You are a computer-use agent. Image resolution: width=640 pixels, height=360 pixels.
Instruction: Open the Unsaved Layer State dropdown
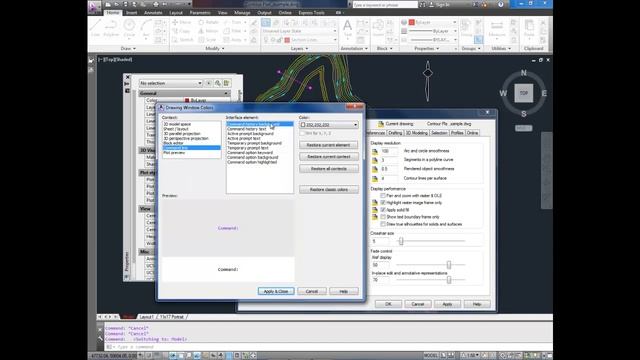(x=300, y=31)
